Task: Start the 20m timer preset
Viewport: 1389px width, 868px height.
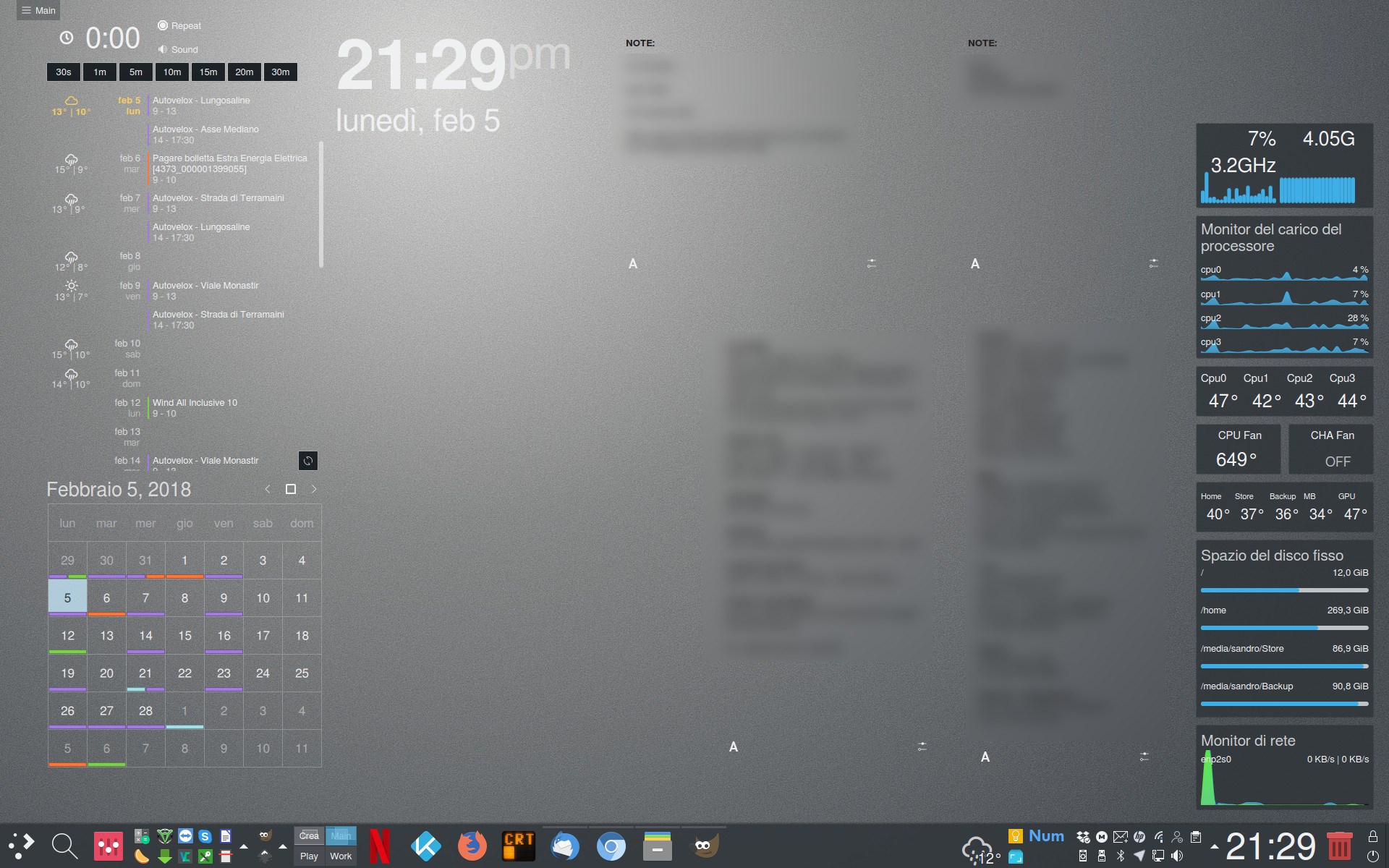Action: pyautogui.click(x=245, y=72)
